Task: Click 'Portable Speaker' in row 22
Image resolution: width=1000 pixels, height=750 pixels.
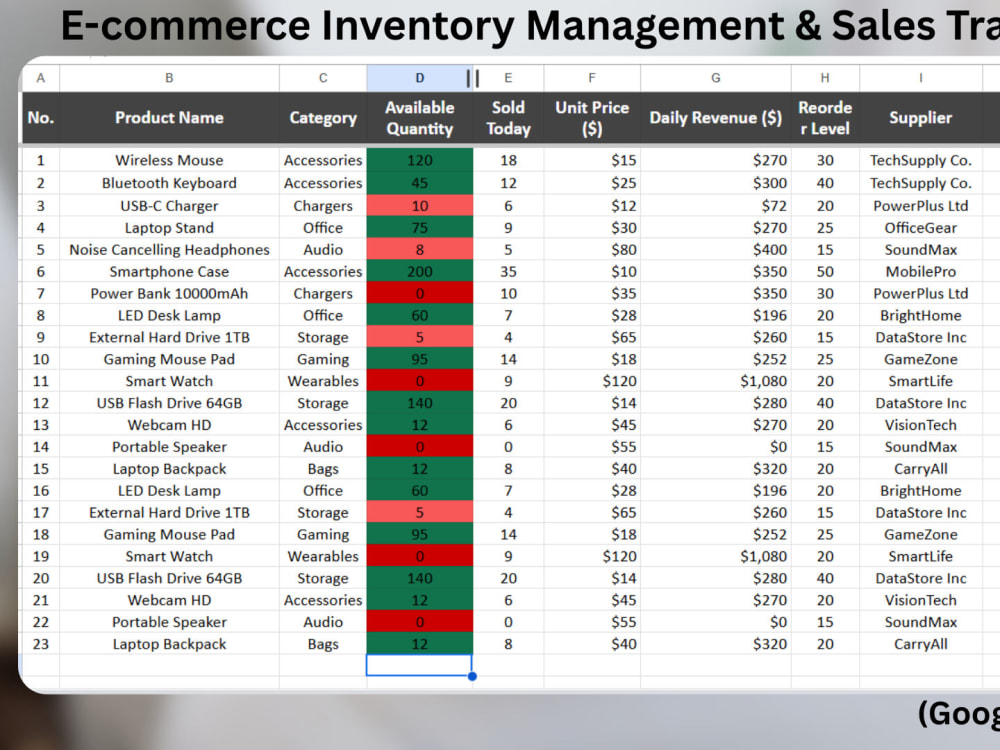Action: (x=169, y=622)
